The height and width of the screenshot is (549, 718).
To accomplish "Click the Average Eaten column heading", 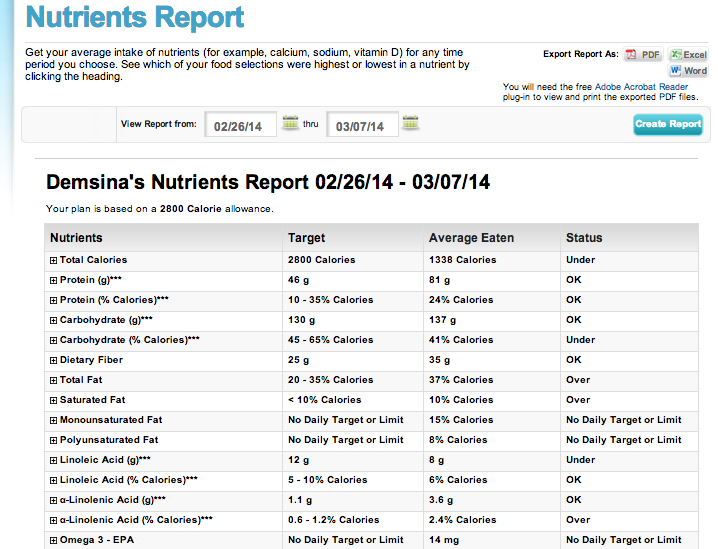I will pyautogui.click(x=471, y=238).
